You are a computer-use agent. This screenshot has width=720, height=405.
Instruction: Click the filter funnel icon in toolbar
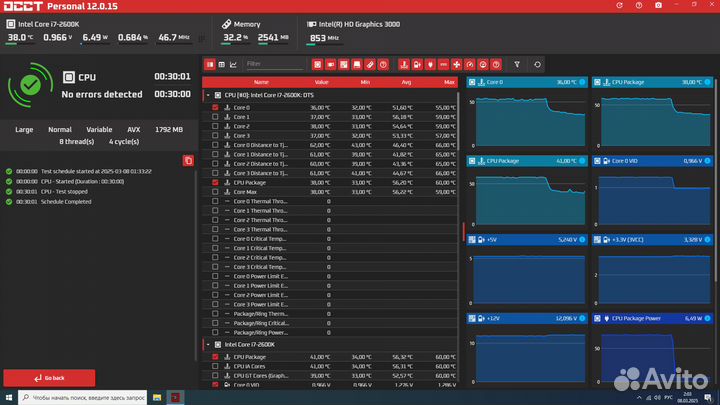pyautogui.click(x=517, y=64)
